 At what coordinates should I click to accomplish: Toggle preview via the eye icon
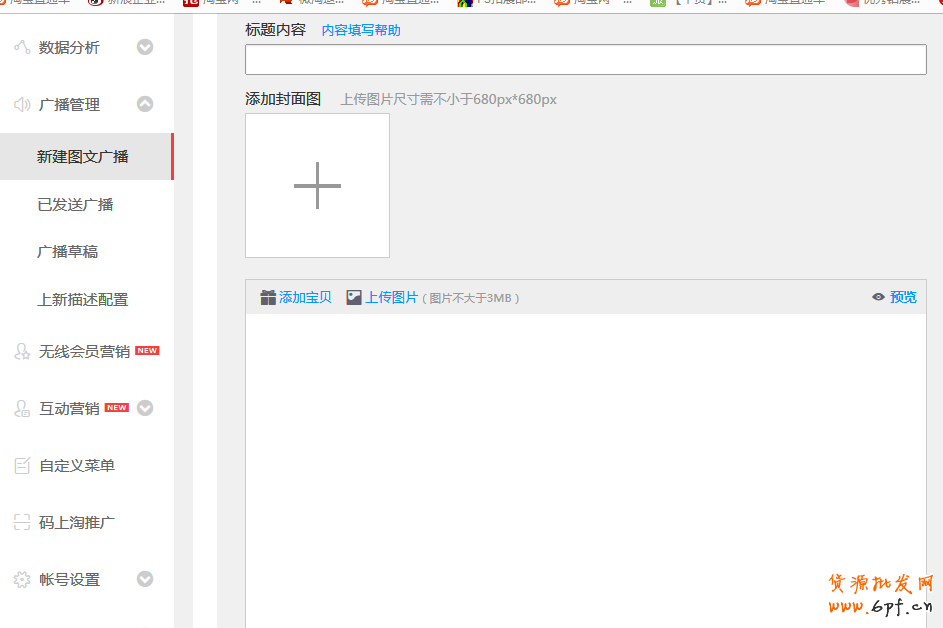tap(878, 297)
